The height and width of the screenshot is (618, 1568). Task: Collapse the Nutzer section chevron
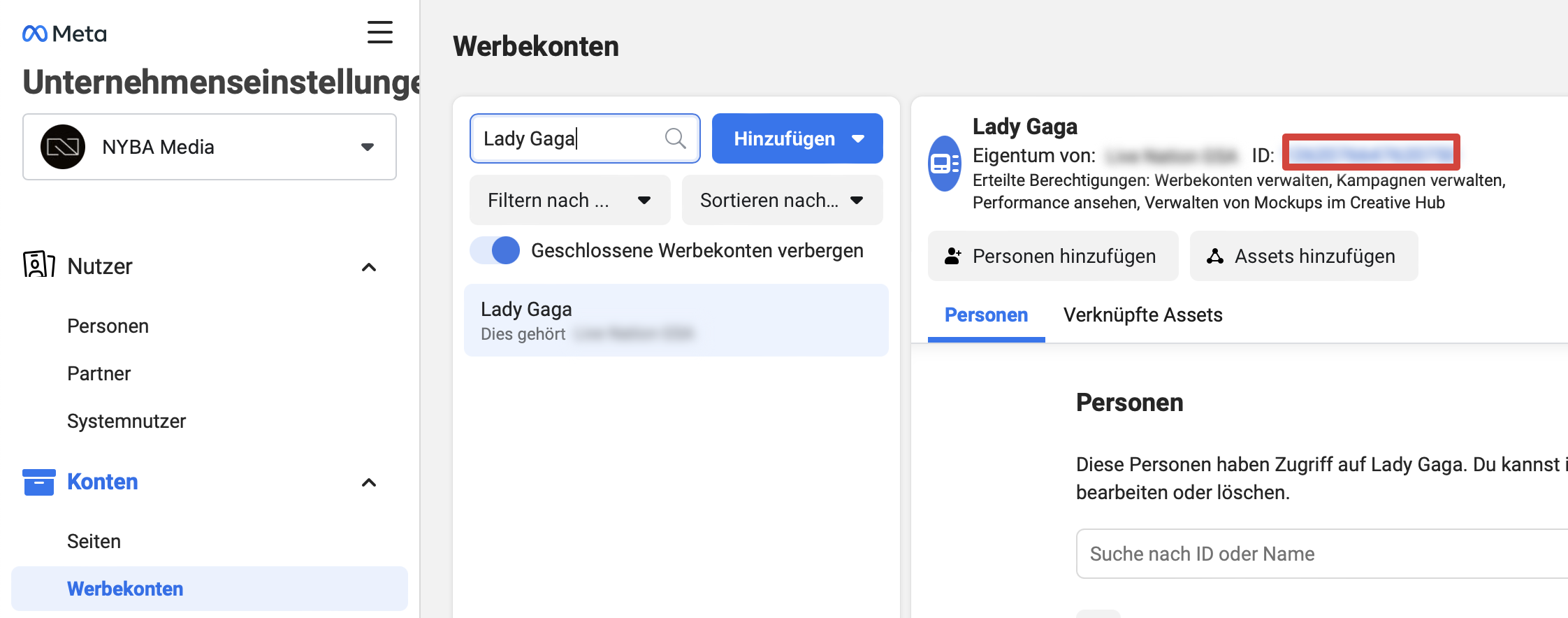click(369, 267)
